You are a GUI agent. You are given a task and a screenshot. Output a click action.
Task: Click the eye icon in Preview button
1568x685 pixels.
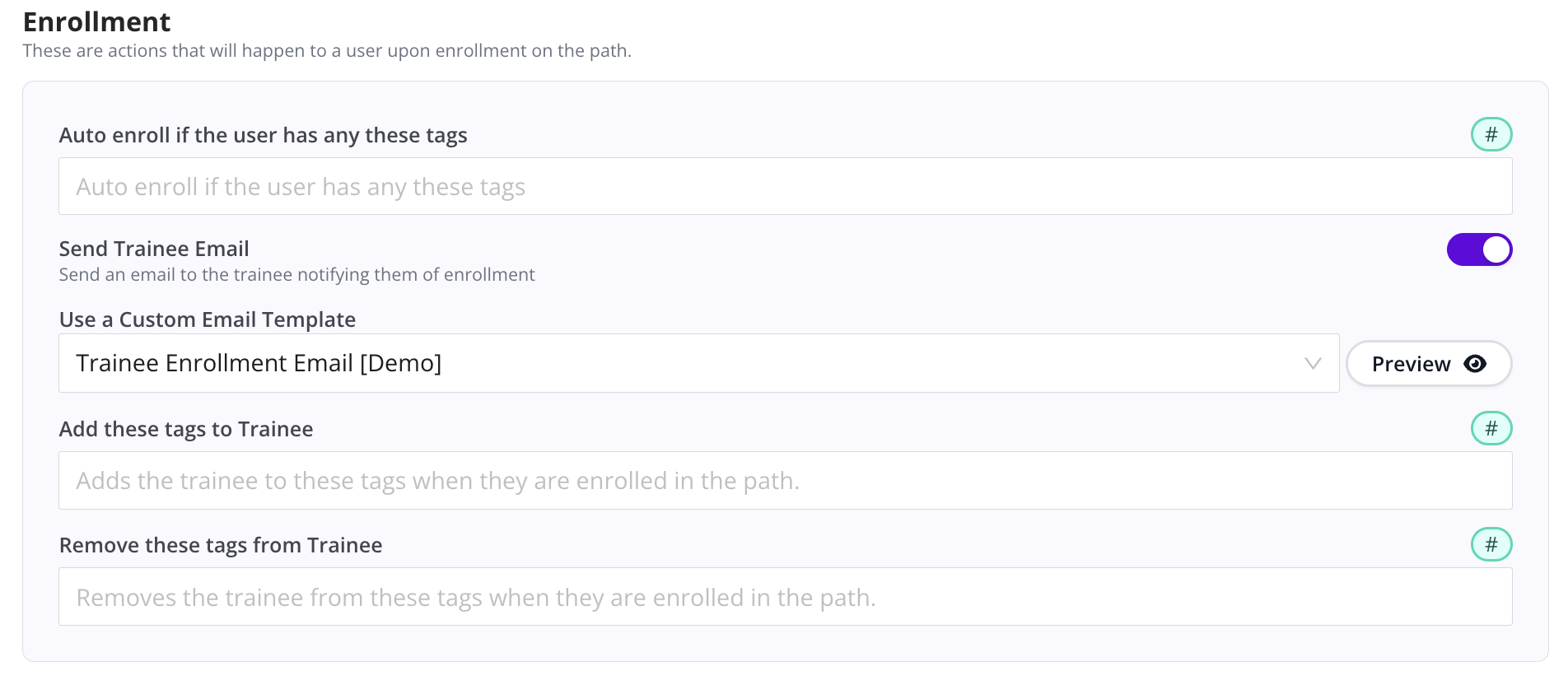click(x=1474, y=364)
